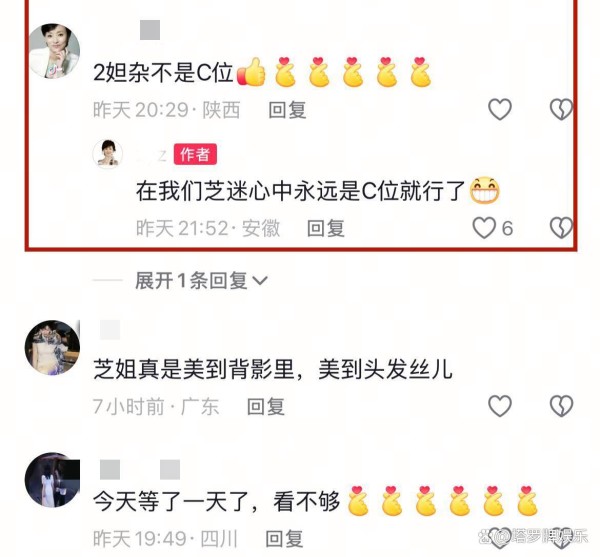
Task: Dislike the Shaanxi comment with broken heart
Action: pos(561,109)
